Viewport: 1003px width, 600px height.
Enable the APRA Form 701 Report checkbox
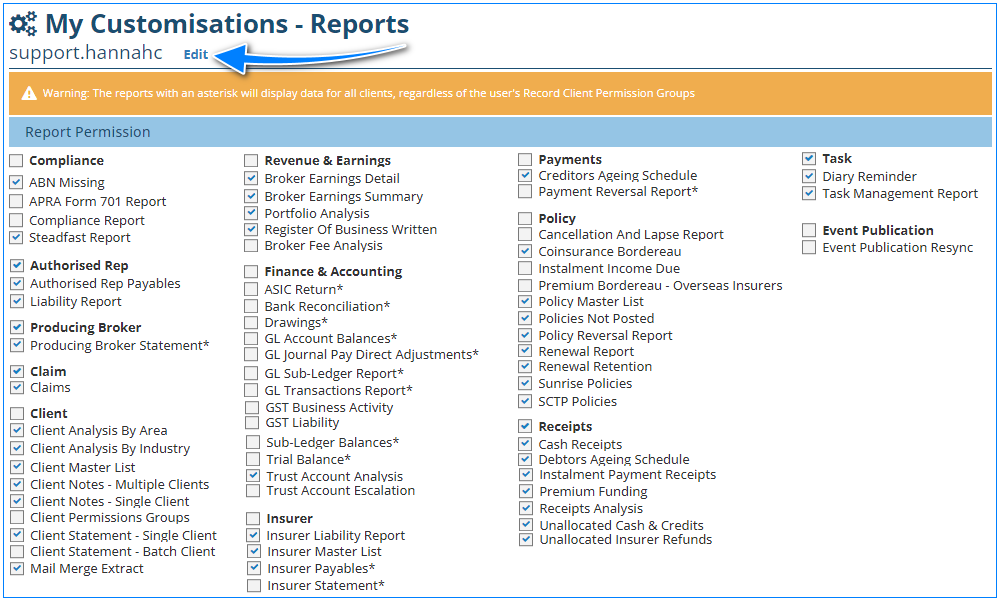pyautogui.click(x=16, y=202)
